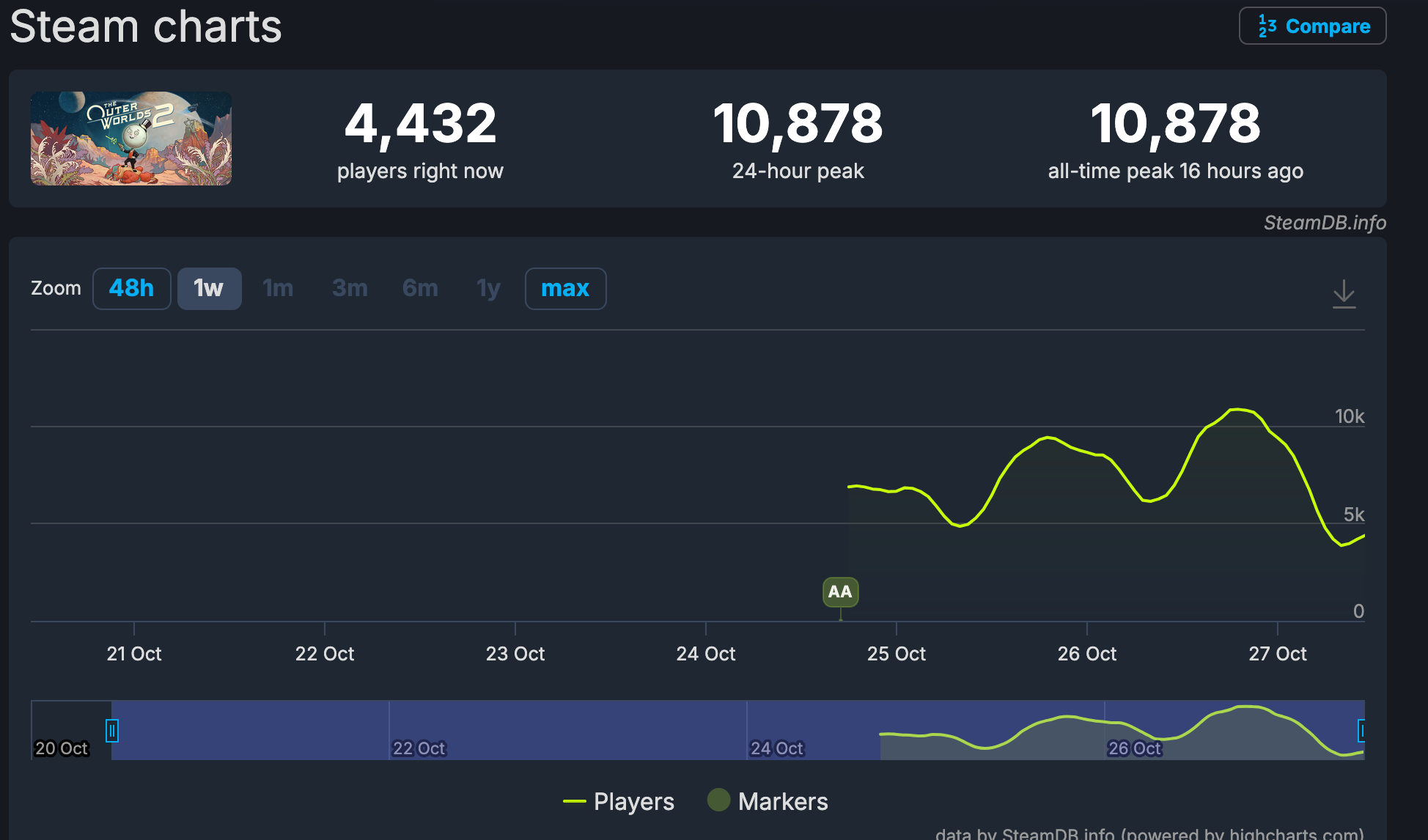Click the 1y zoom option
This screenshot has width=1428, height=840.
pyautogui.click(x=488, y=288)
